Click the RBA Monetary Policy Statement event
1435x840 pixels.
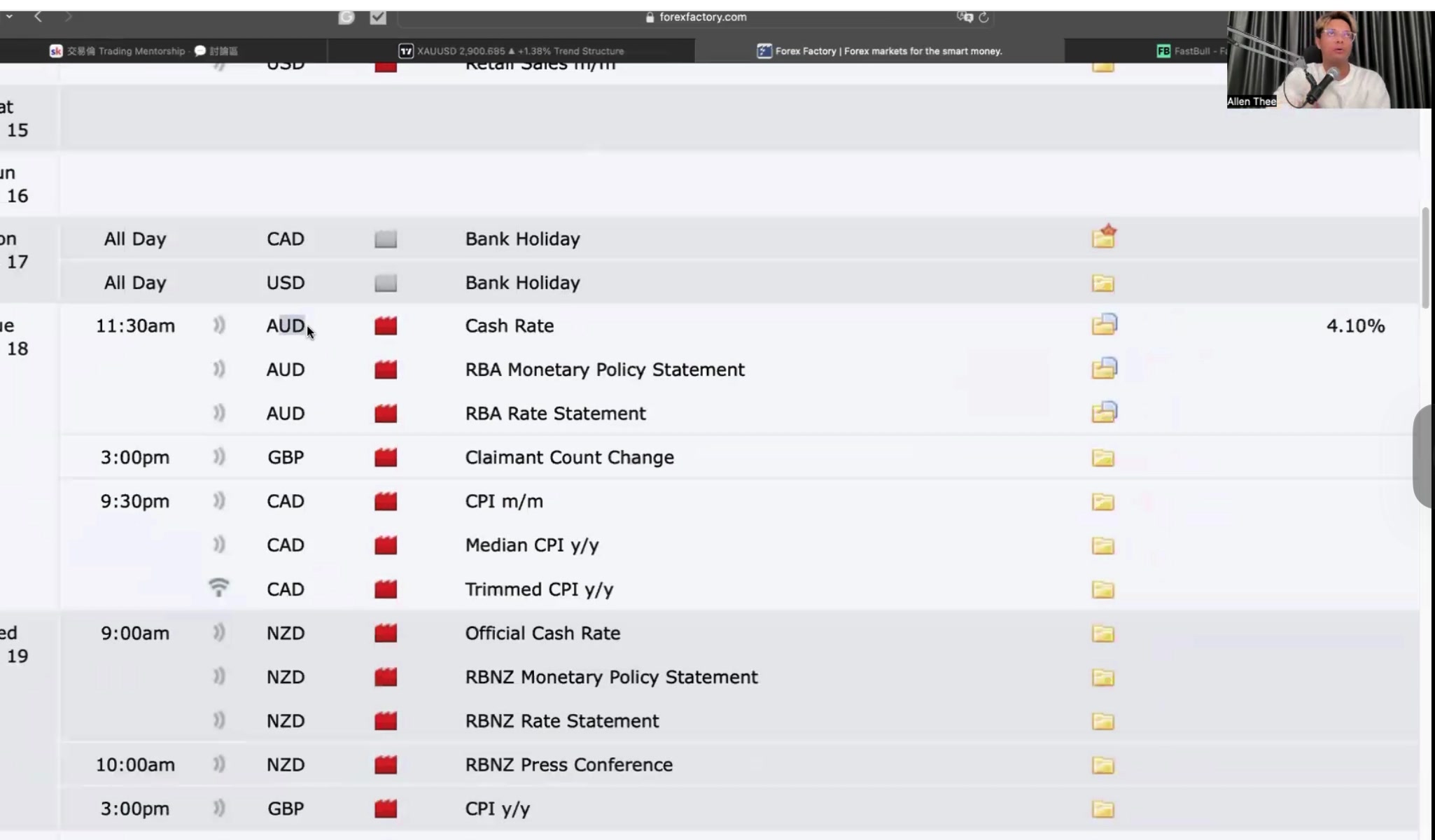tap(604, 370)
